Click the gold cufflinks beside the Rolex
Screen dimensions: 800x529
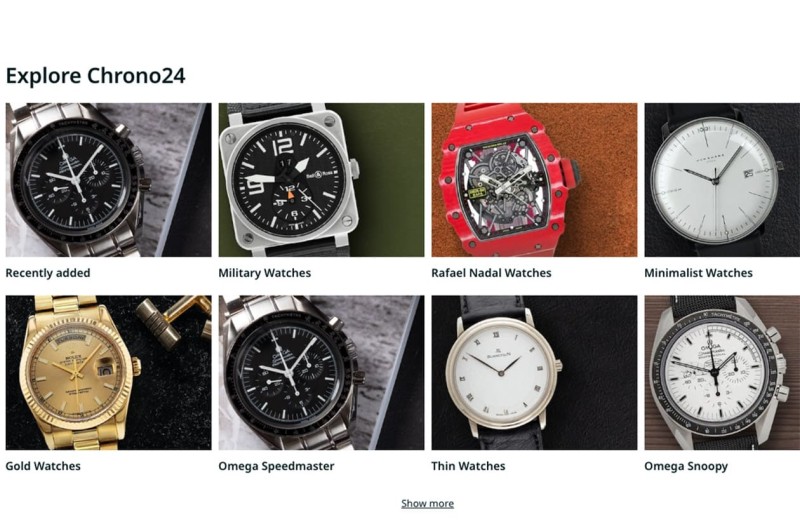(173, 319)
